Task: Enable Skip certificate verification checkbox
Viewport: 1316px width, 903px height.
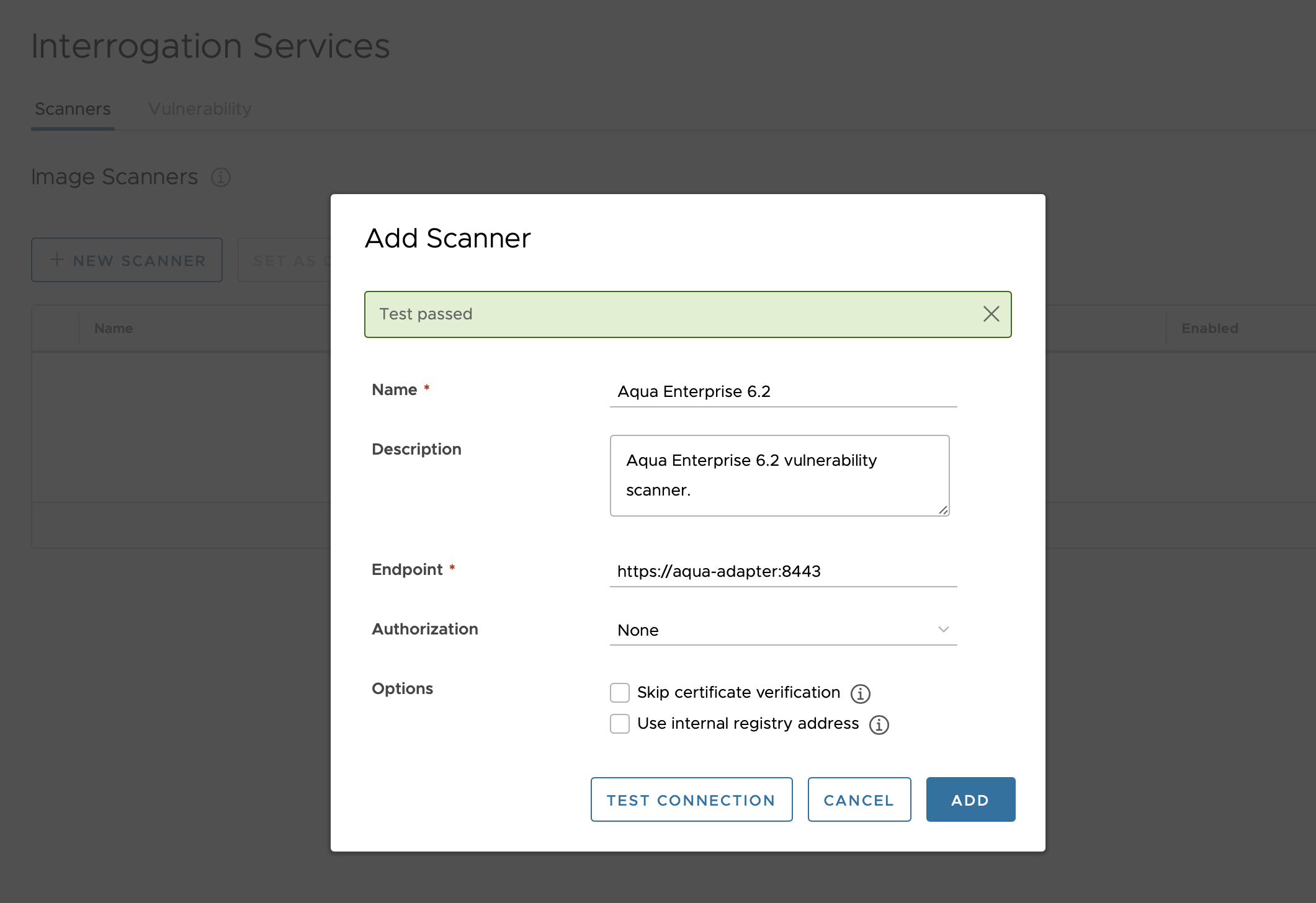Action: 620,693
